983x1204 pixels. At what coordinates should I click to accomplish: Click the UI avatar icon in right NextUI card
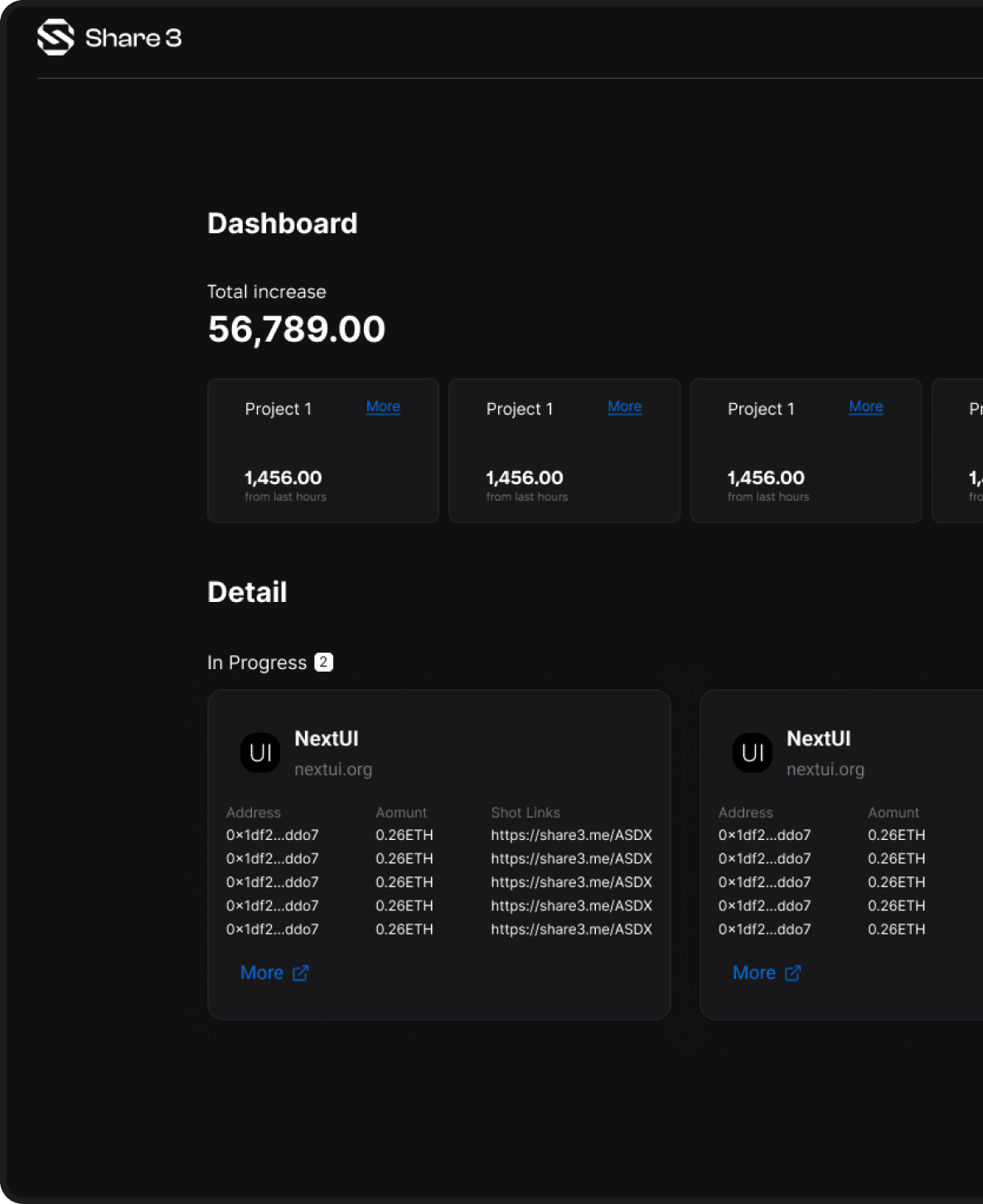752,753
